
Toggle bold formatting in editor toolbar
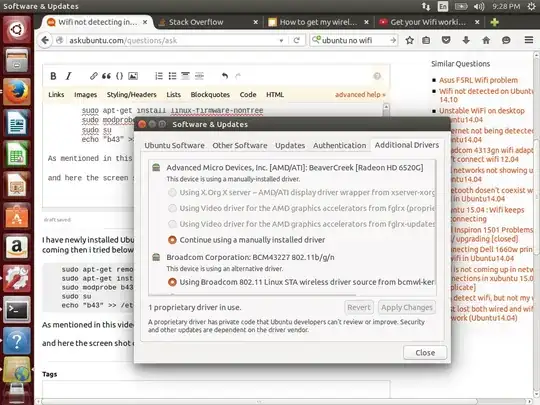[53, 76]
